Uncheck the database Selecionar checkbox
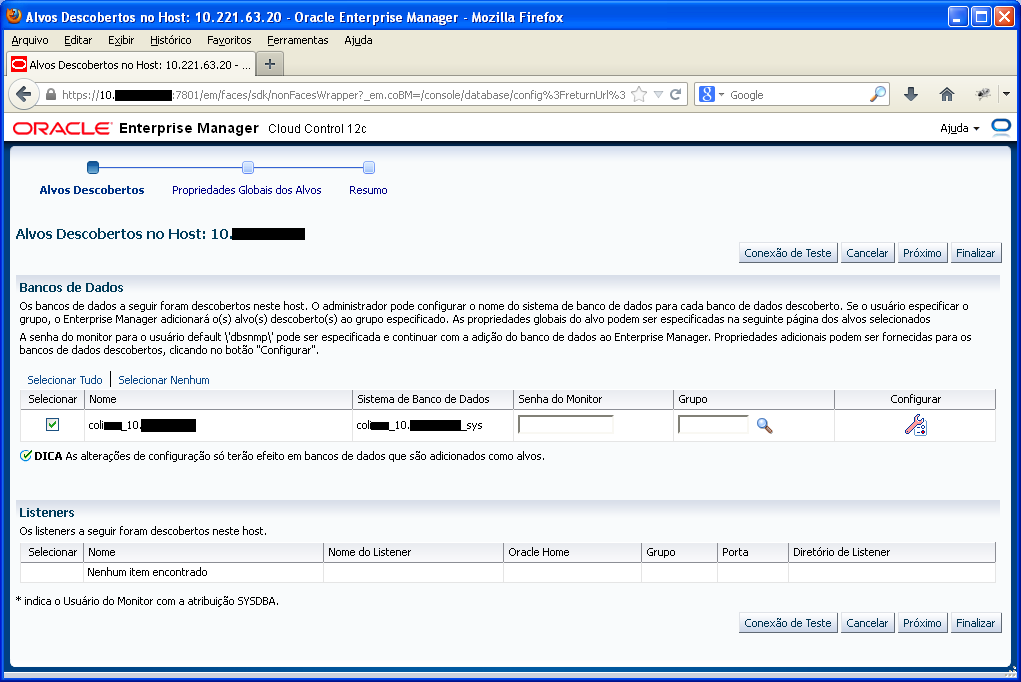 52,425
